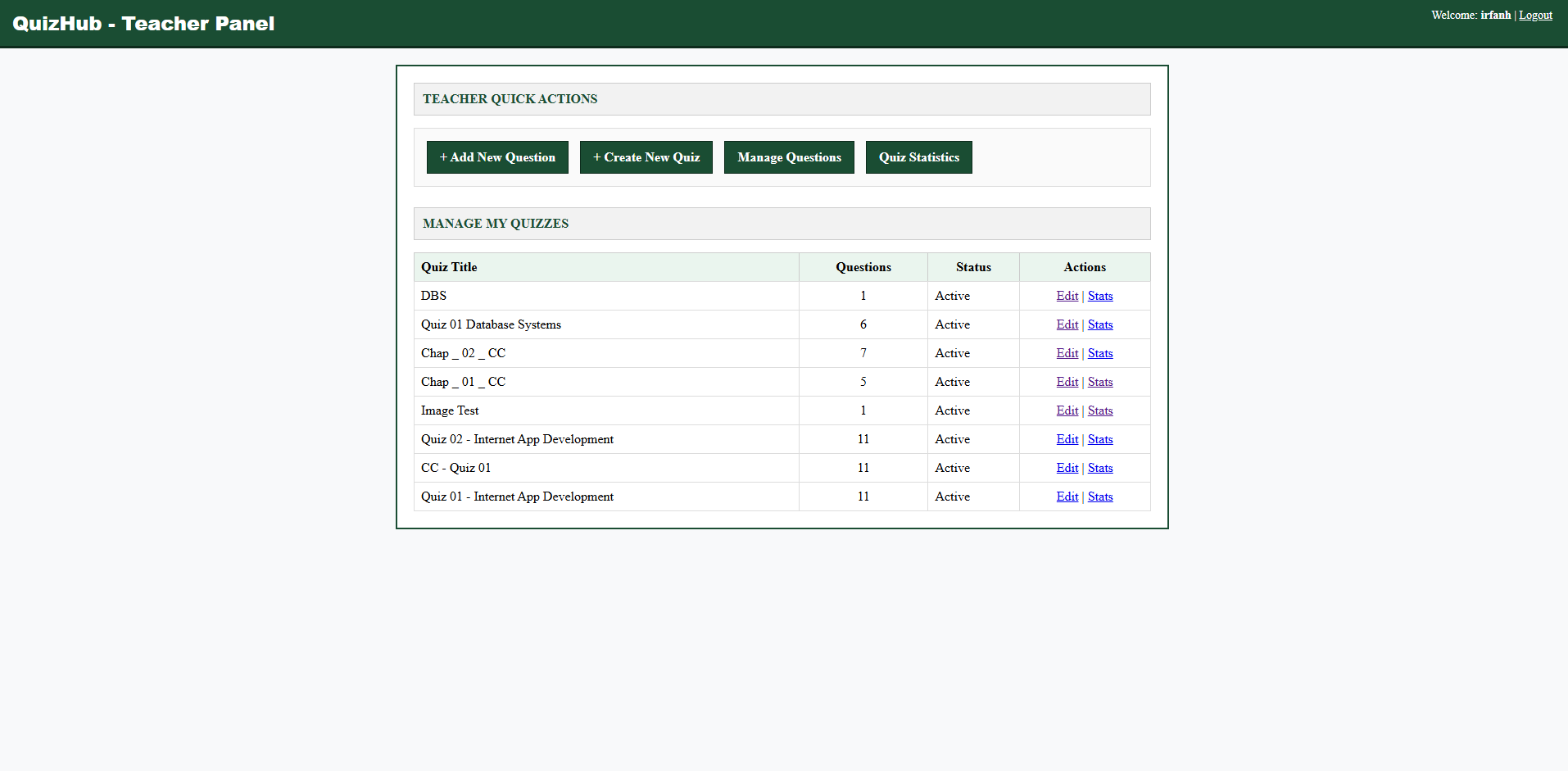This screenshot has height=771, width=1568.
Task: Open Stats for Image Test quiz
Action: (1100, 410)
